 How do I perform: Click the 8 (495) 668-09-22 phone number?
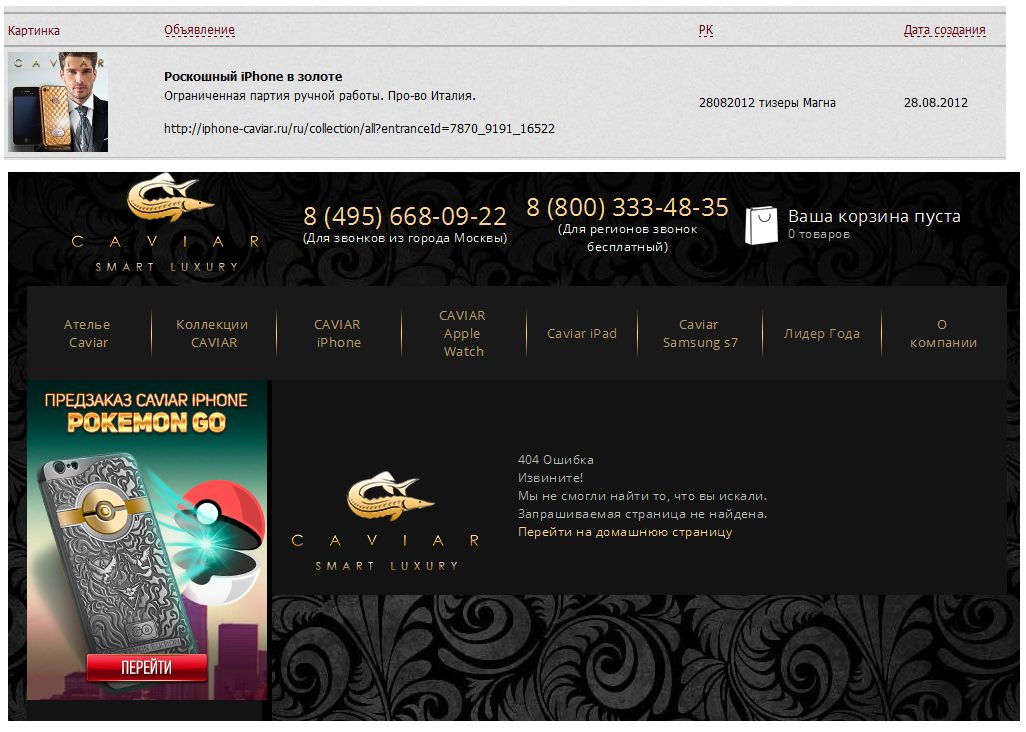(405, 216)
